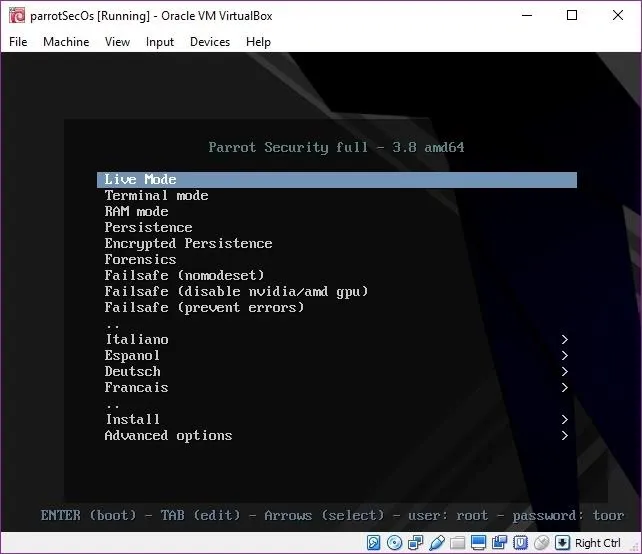Screen dimensions: 642x554
Task: Expand the Install chevron arrow
Action: click(565, 419)
